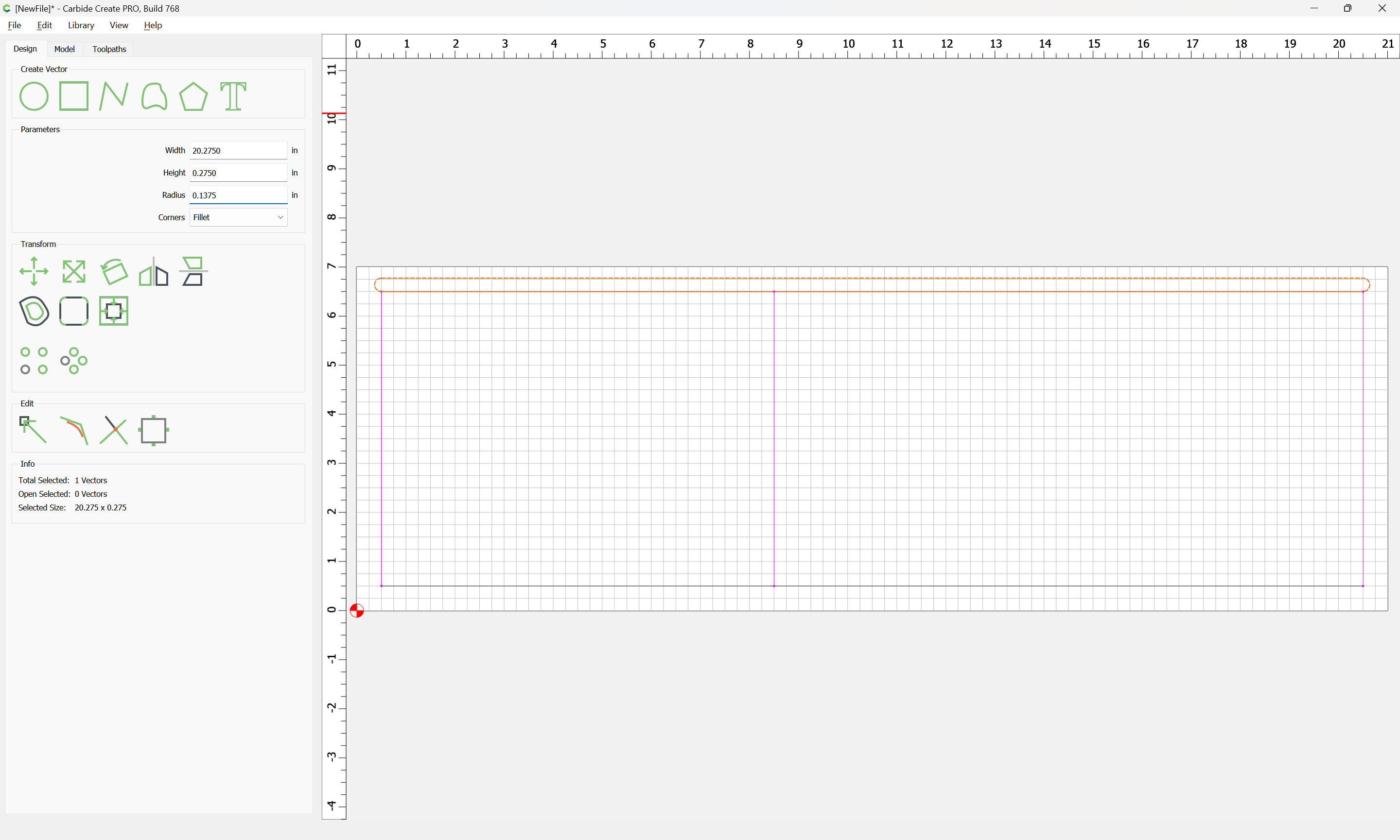Restore down the Carbide Create window
This screenshot has width=1400, height=840.
[x=1348, y=8]
